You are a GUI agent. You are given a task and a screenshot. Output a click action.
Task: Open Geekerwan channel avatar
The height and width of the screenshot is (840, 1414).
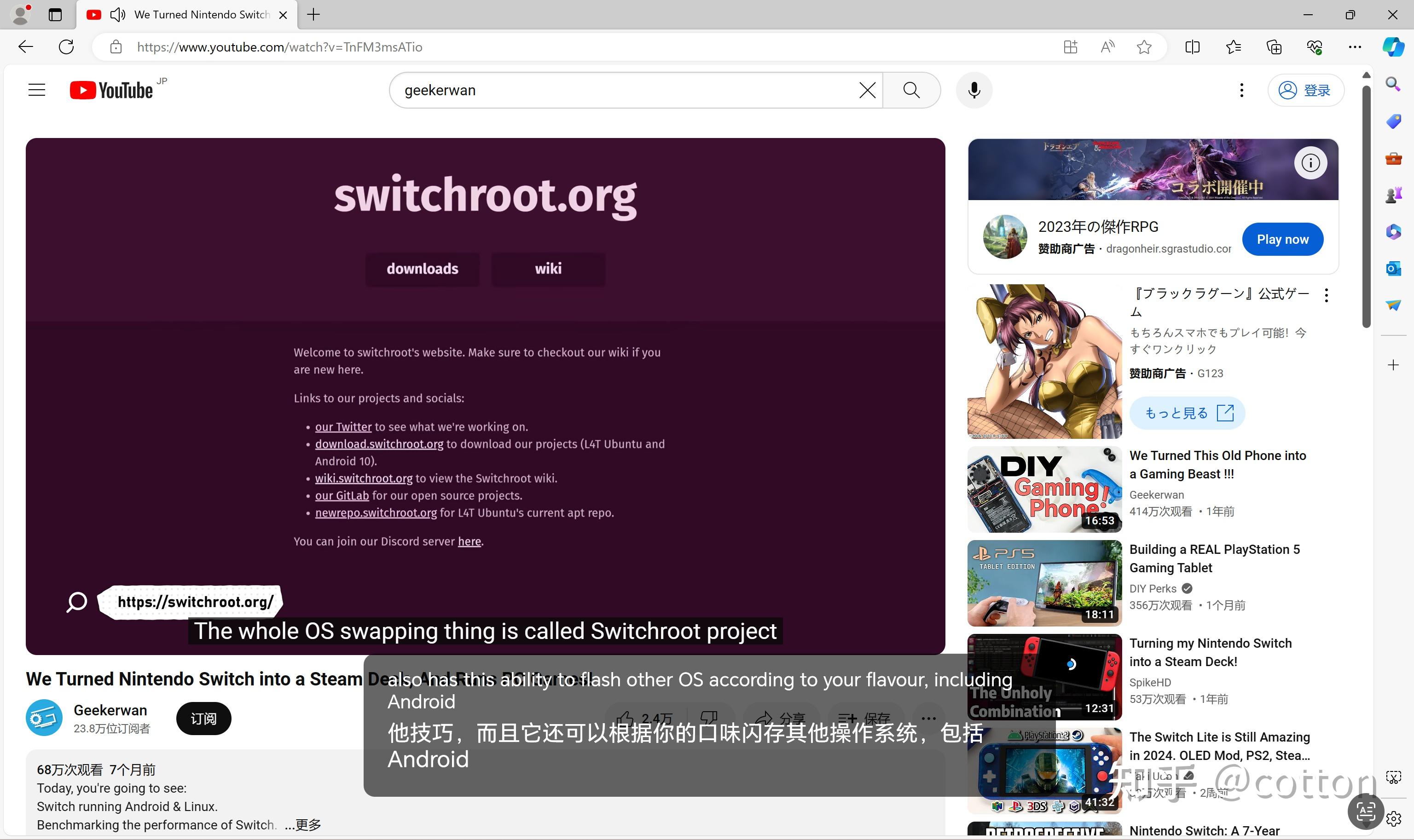44,718
